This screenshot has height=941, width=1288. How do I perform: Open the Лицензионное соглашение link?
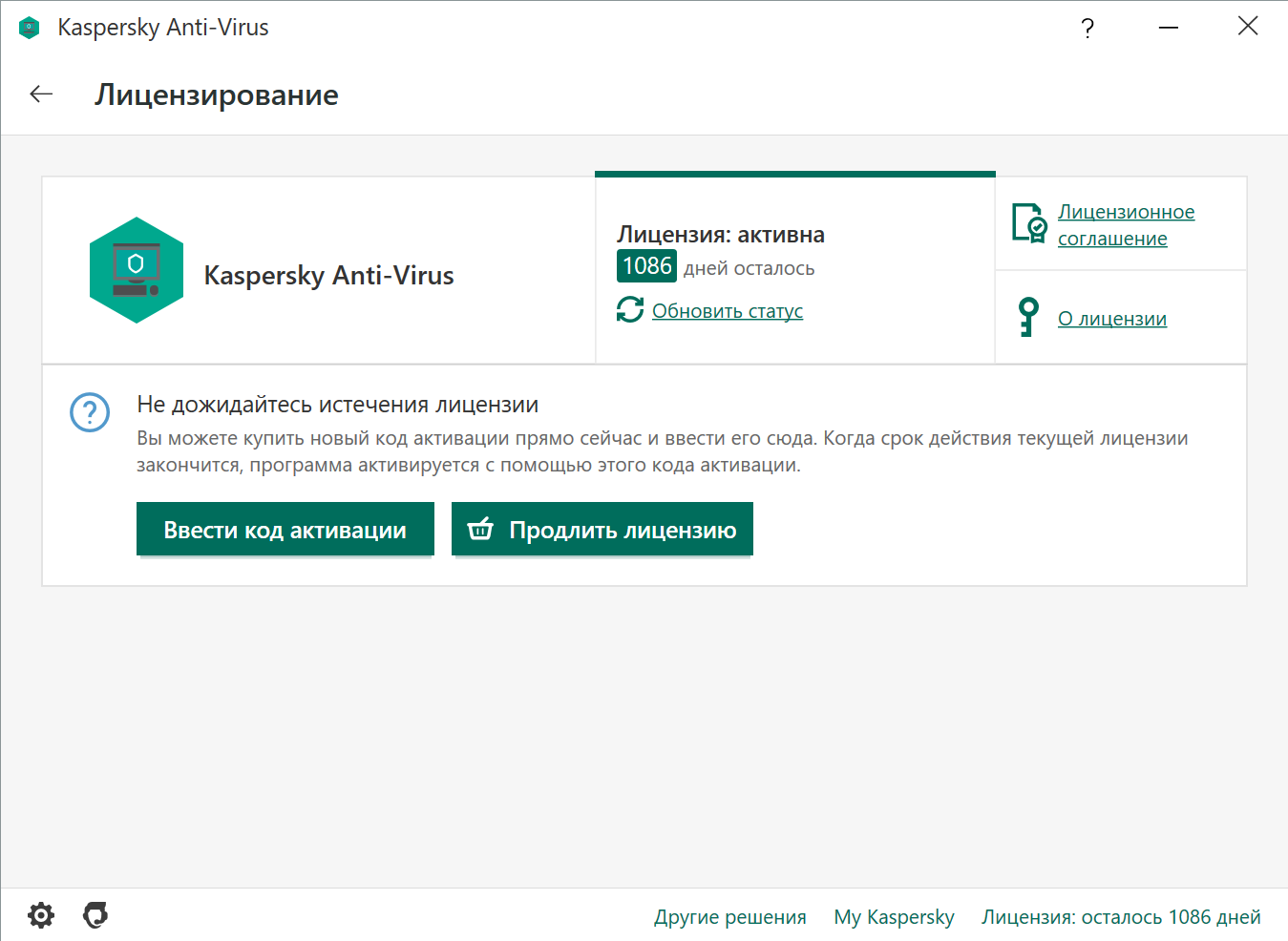pyautogui.click(x=1127, y=225)
